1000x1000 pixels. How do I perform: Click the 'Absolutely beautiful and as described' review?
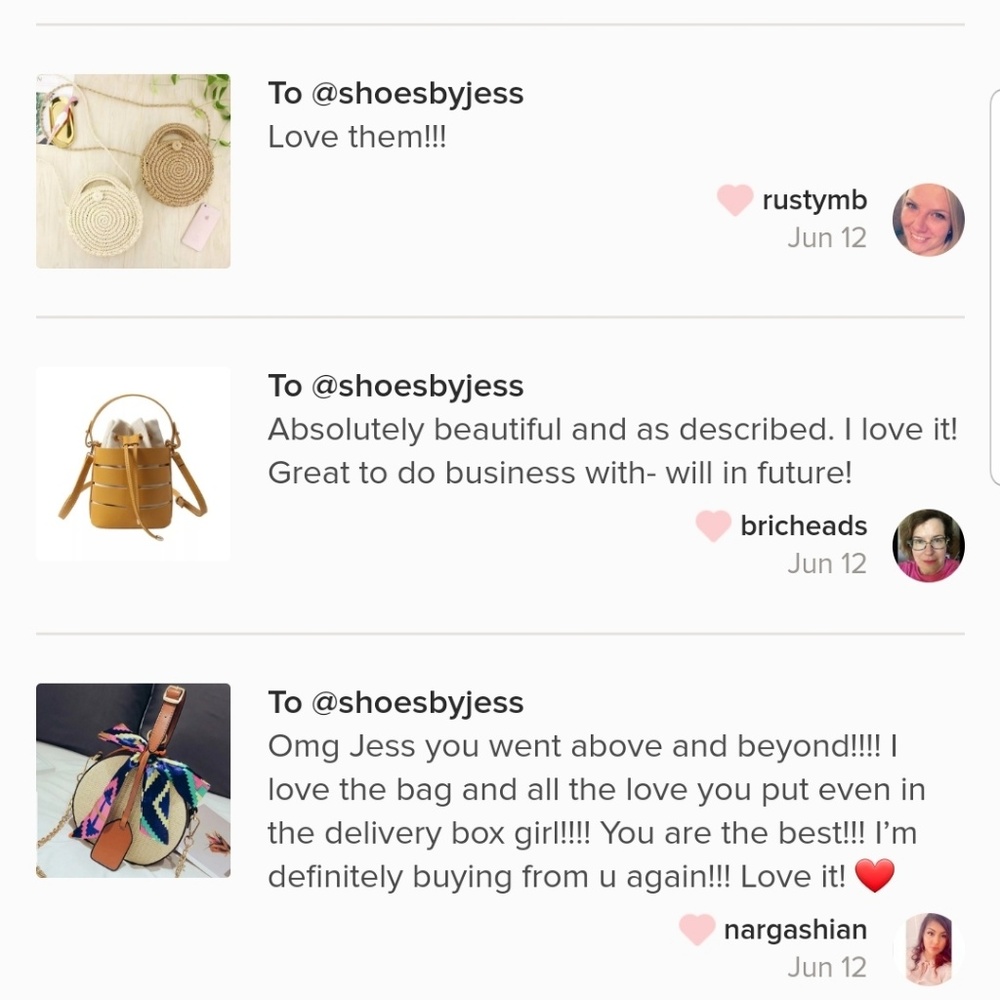(612, 451)
